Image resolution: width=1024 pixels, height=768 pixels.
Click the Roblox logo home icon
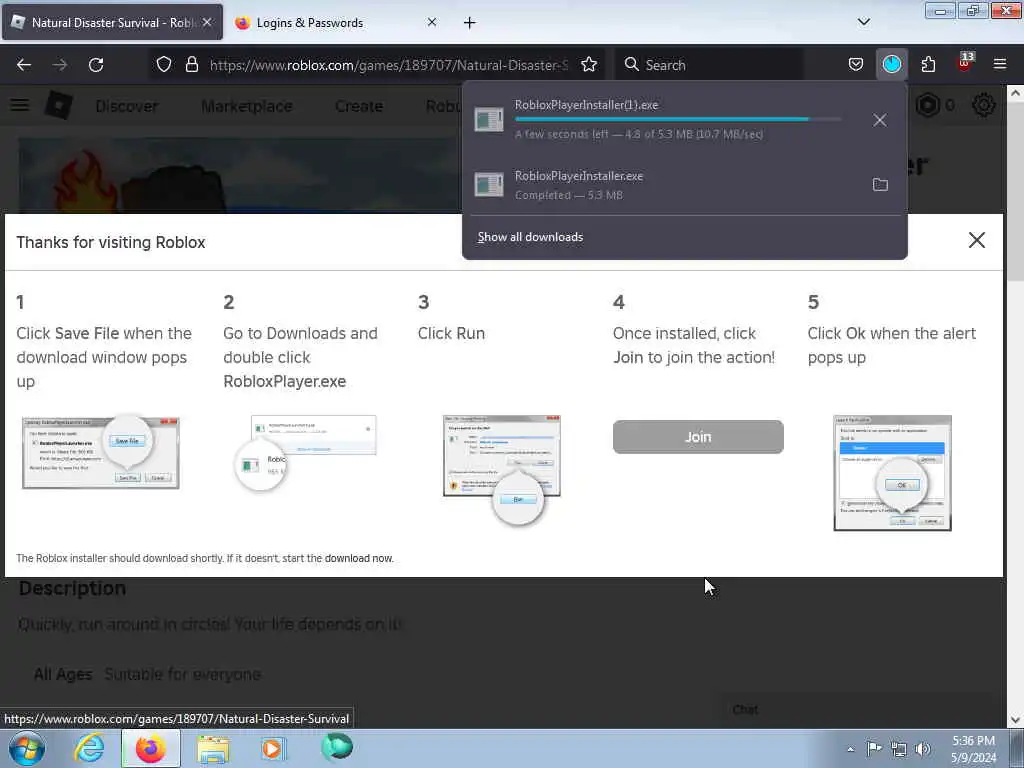(x=59, y=105)
